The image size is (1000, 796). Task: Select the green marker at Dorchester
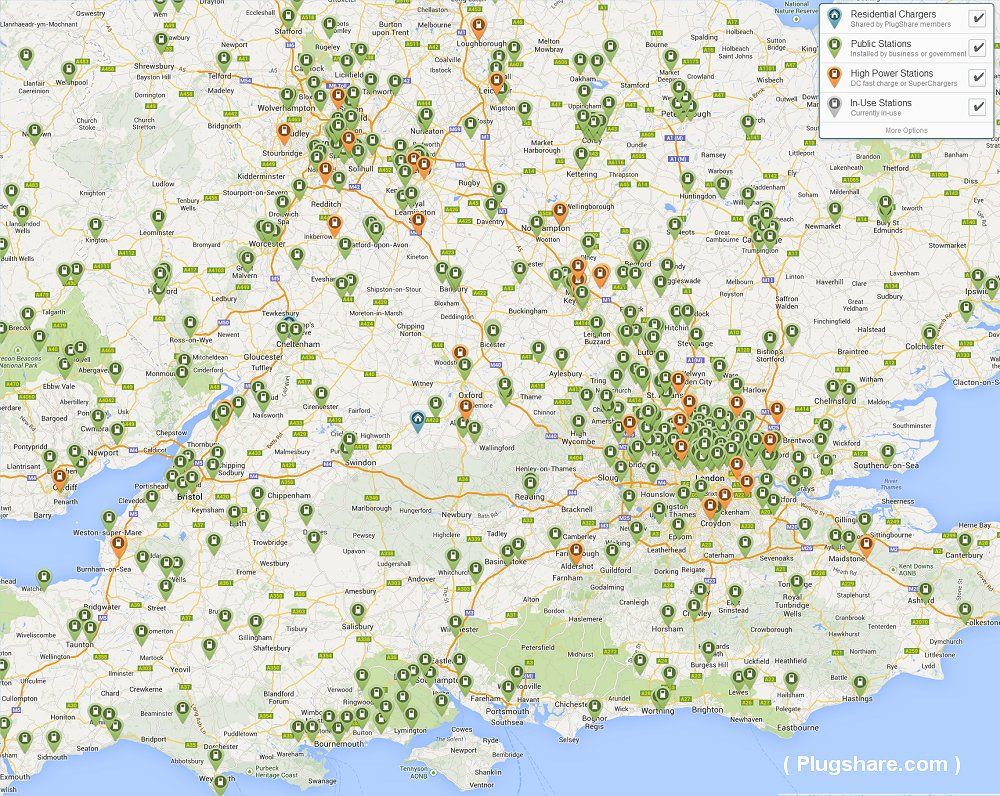(x=216, y=757)
